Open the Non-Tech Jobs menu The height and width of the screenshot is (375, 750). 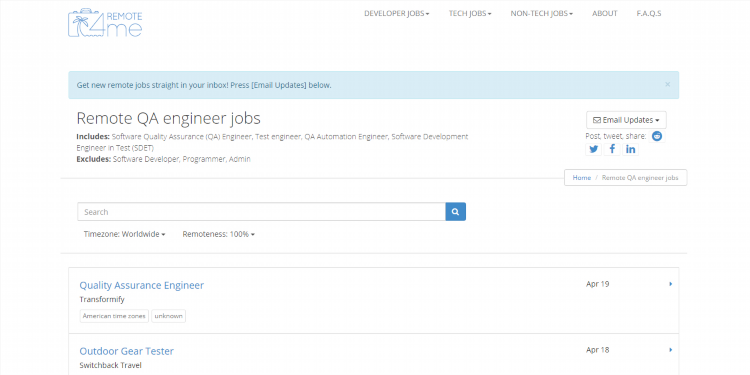pos(541,13)
